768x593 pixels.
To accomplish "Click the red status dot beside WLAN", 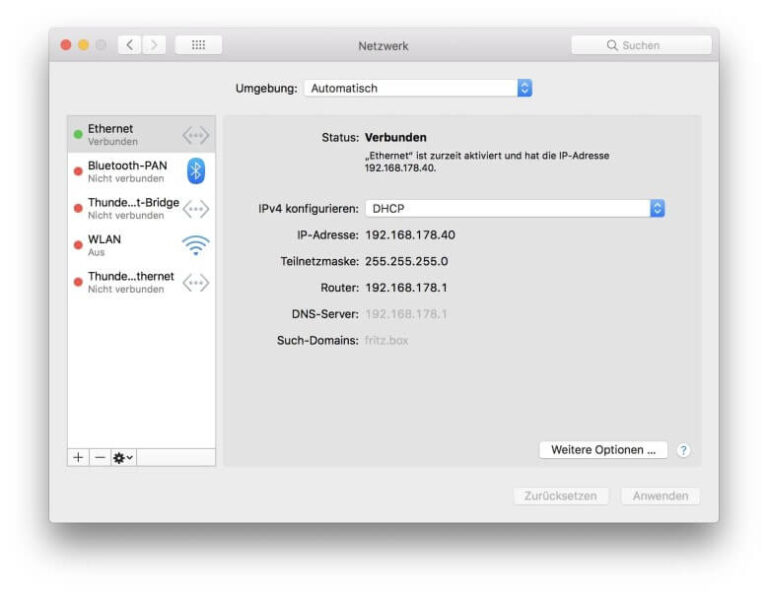I will click(78, 245).
